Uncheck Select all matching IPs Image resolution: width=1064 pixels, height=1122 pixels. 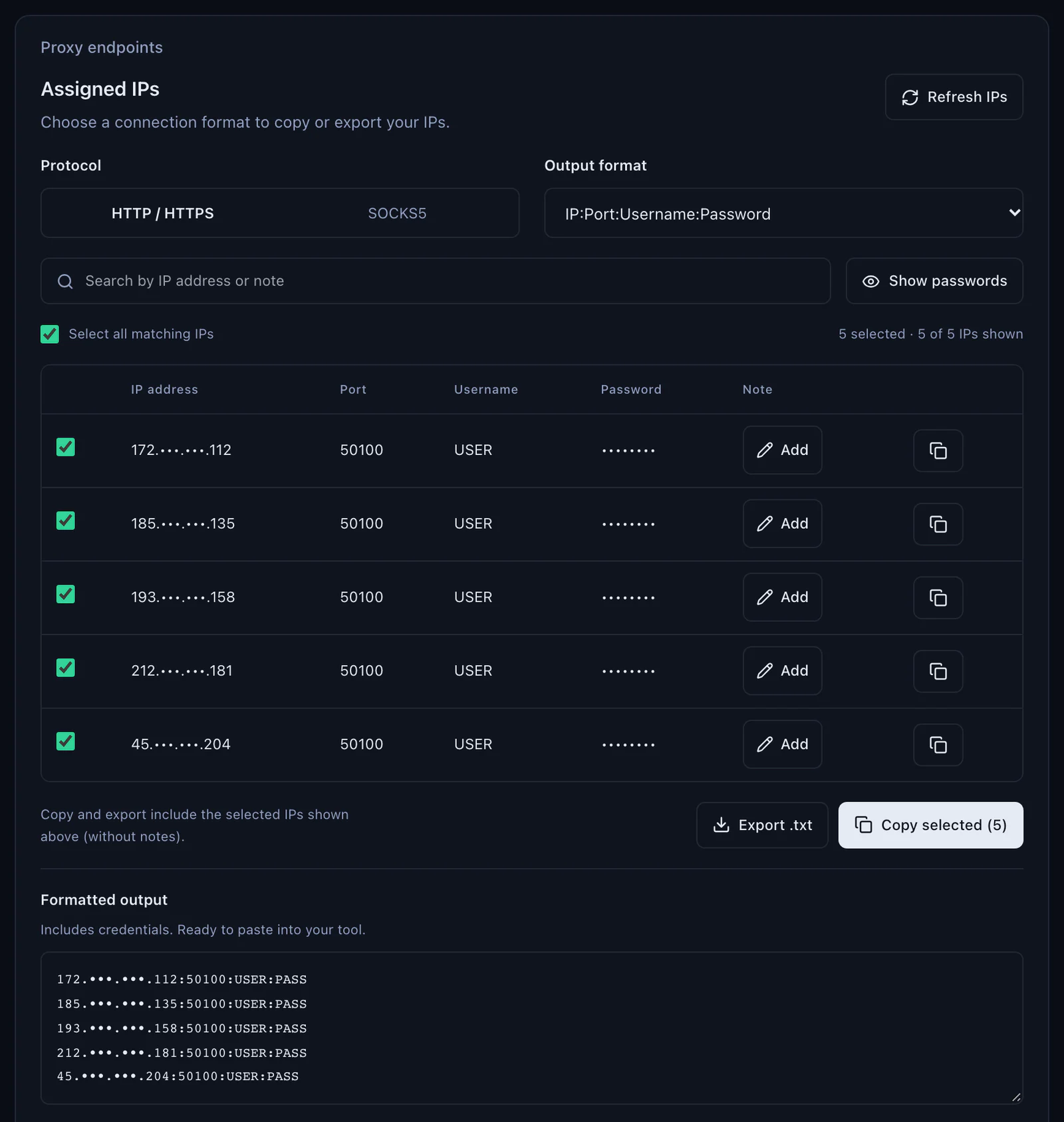point(50,334)
